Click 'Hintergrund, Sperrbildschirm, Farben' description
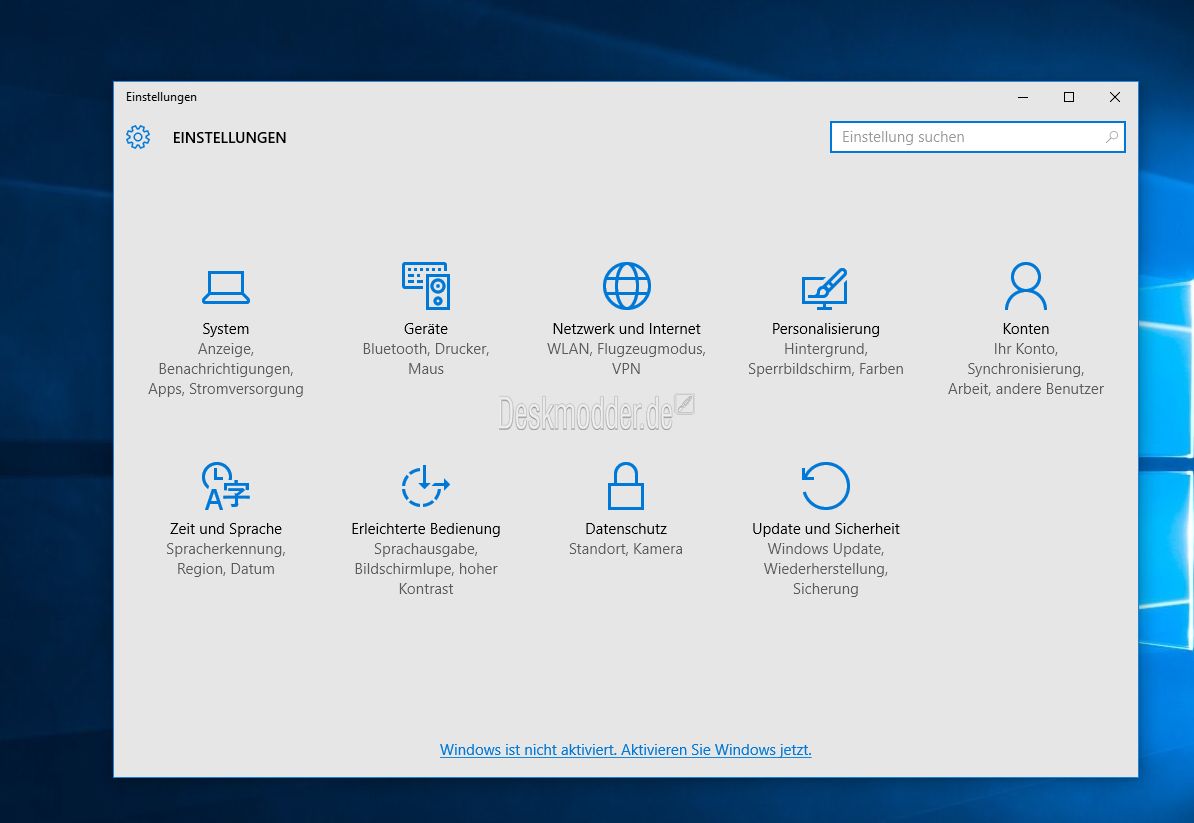Viewport: 1194px width, 823px height. pos(825,359)
